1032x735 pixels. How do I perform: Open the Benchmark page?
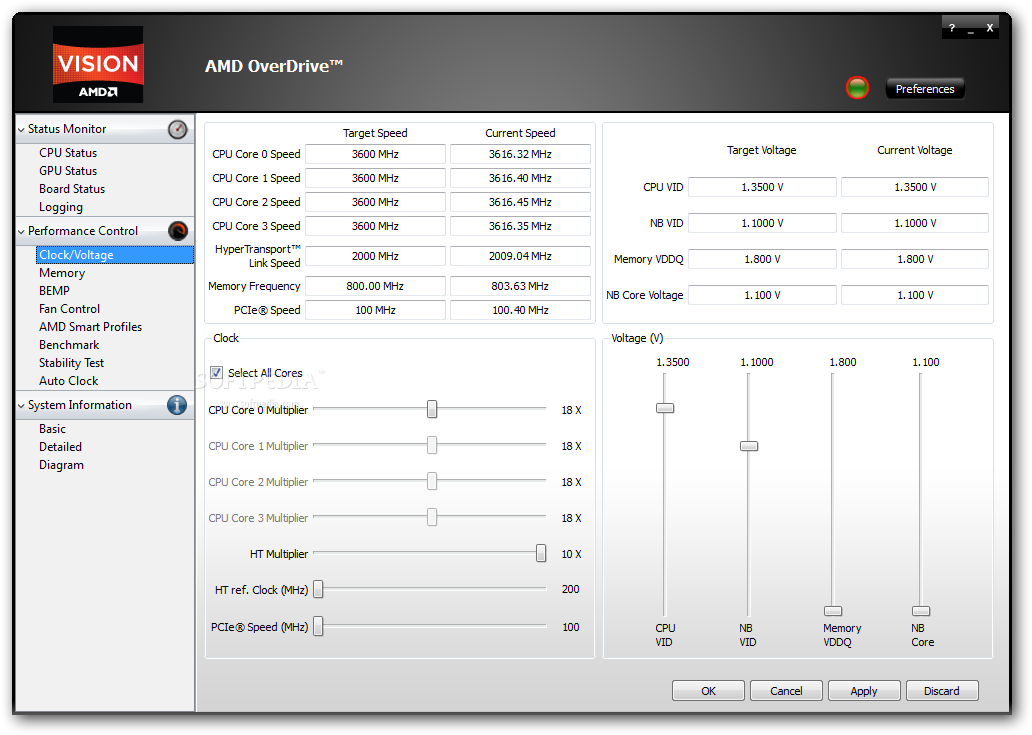(69, 345)
